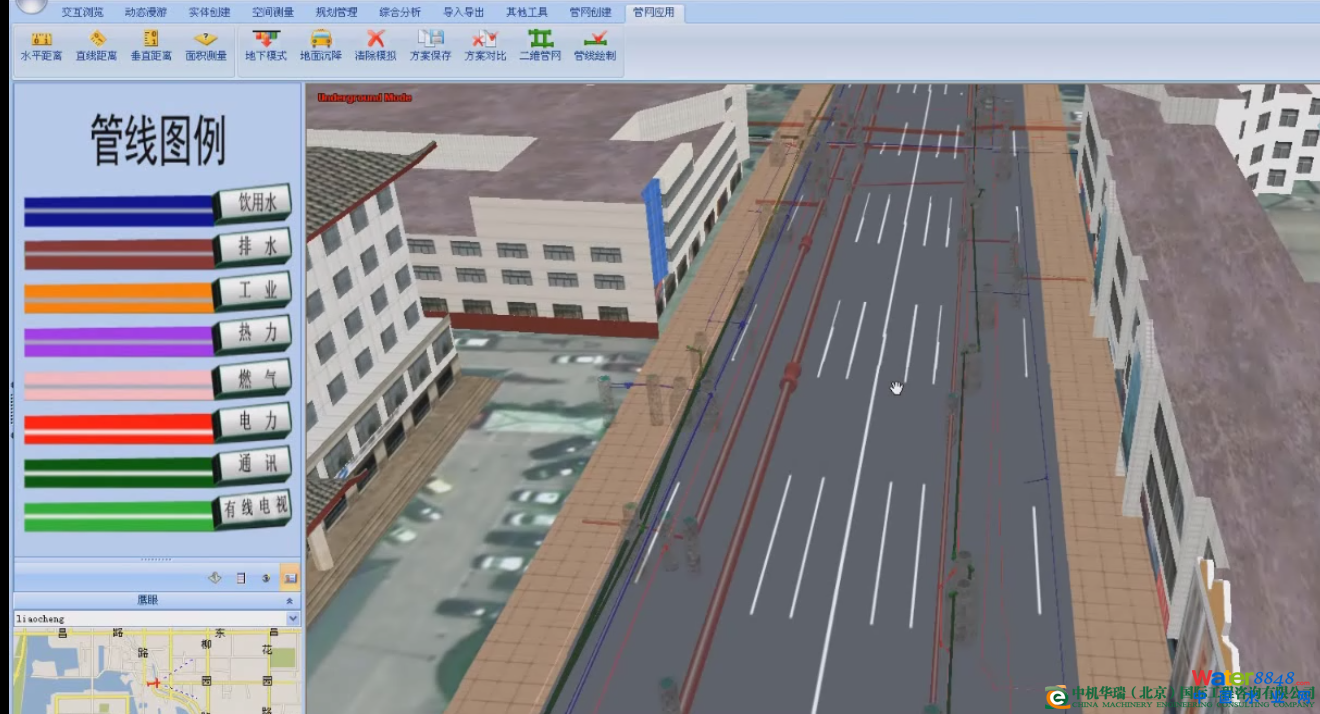Click the highlighted legend panel icon

289,578
